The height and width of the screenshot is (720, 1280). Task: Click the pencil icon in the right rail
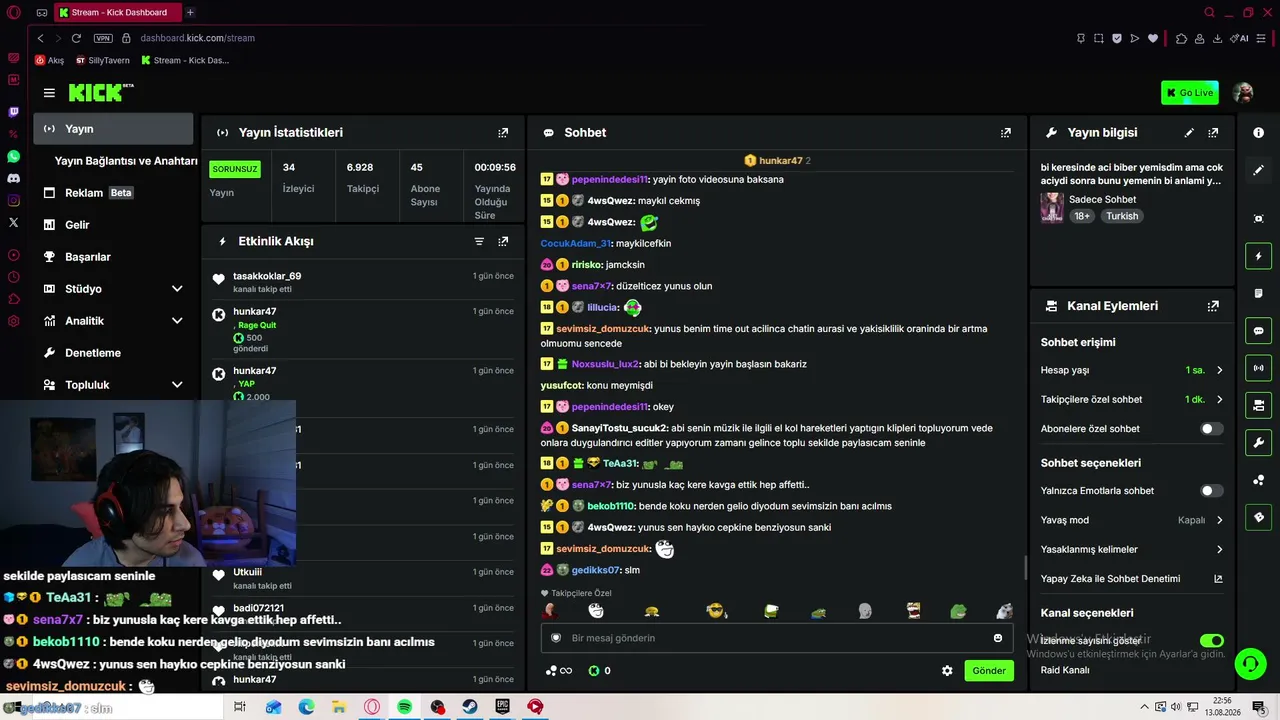coord(1259,170)
